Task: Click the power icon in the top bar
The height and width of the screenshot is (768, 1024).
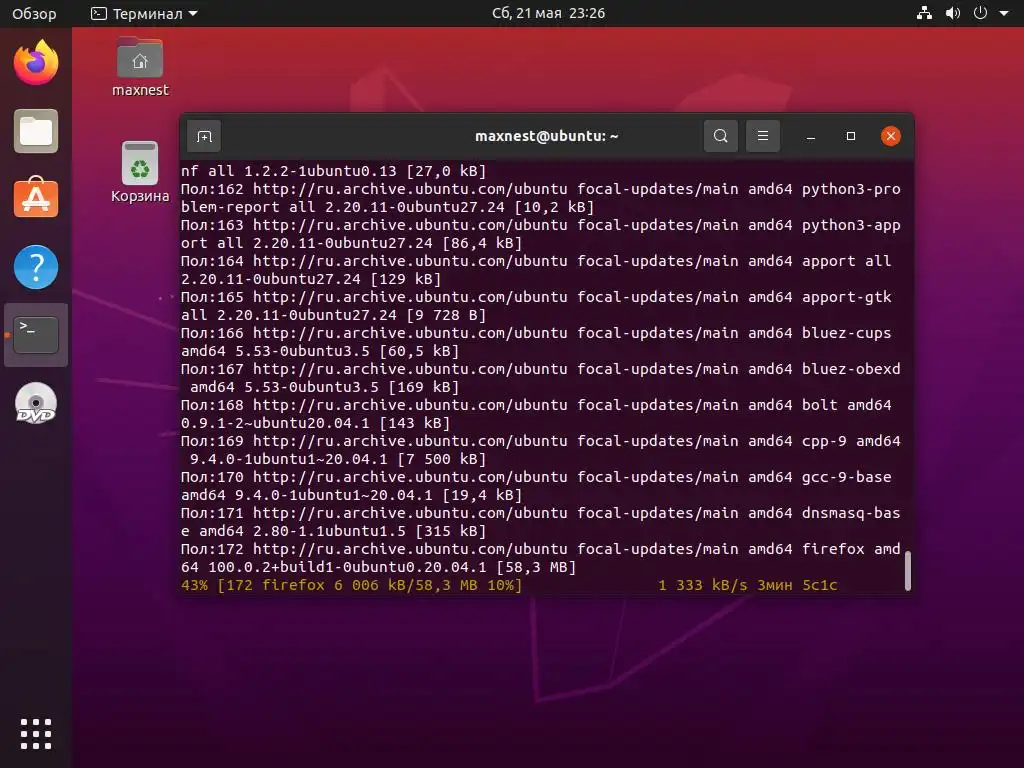Action: click(x=980, y=13)
